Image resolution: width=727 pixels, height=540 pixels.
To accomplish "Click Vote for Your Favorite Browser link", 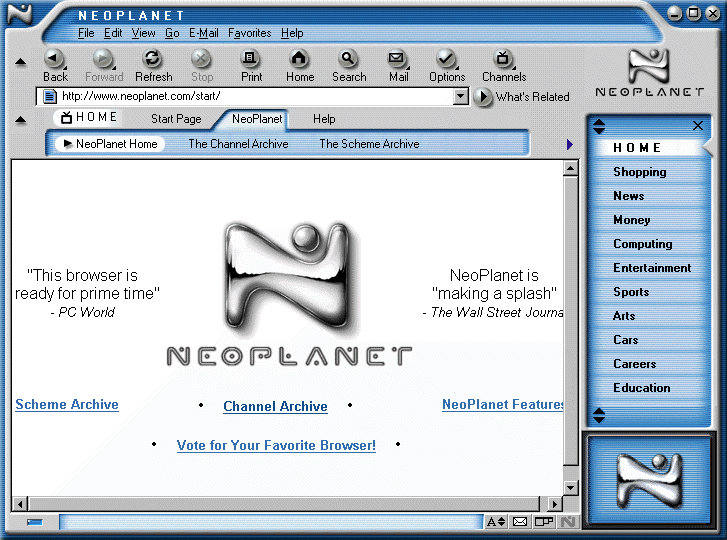I will (x=276, y=445).
